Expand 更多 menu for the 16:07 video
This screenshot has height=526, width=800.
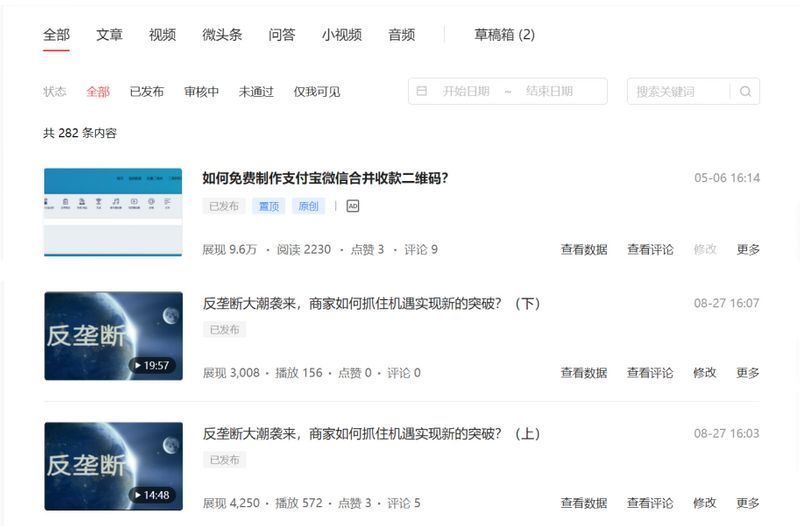tap(748, 373)
